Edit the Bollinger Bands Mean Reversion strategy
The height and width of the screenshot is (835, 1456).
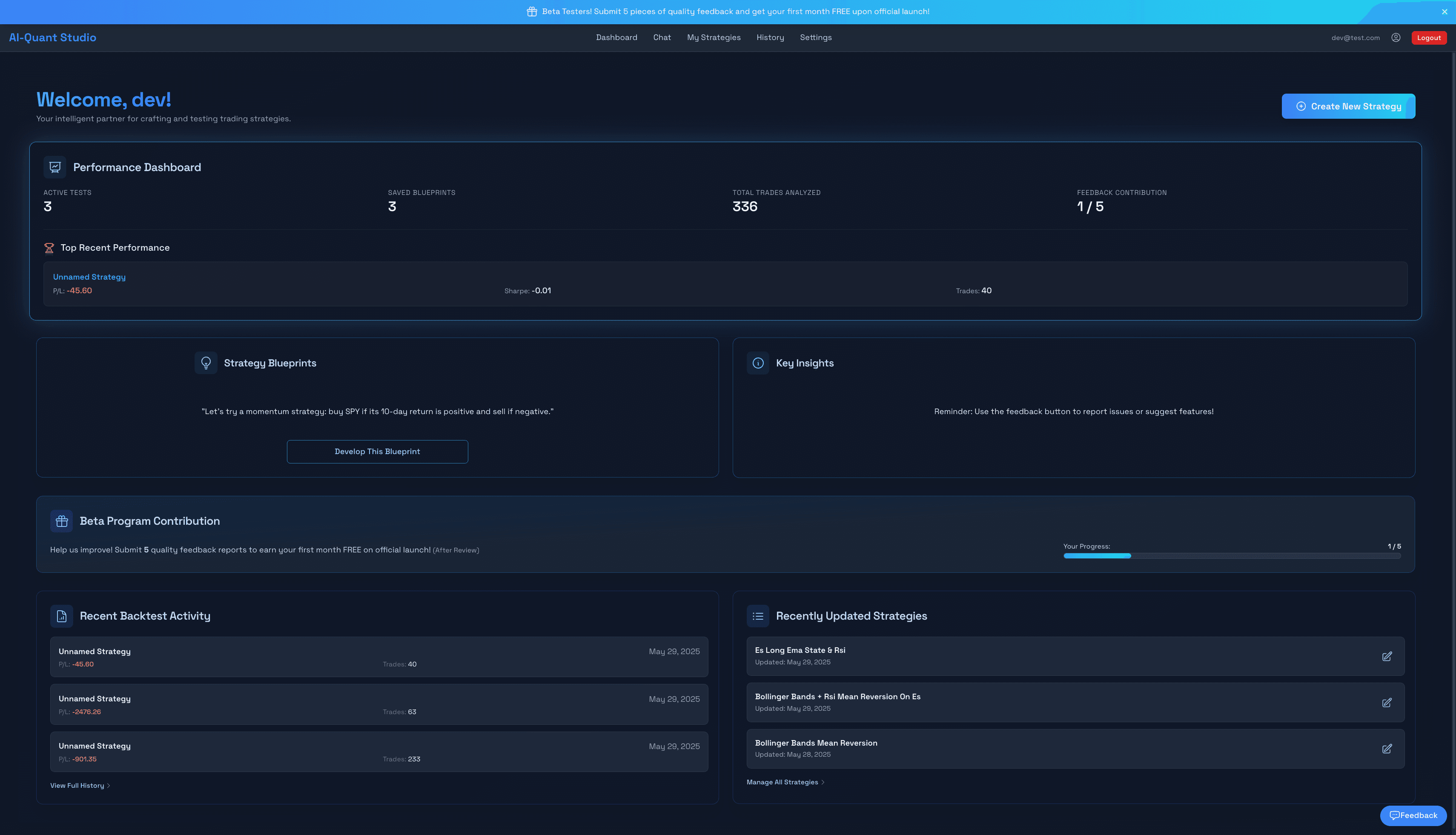[x=1387, y=749]
